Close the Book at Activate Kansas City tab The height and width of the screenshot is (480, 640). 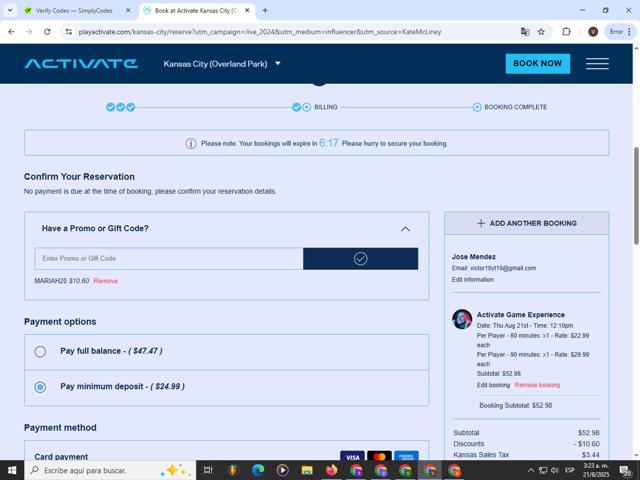[247, 11]
